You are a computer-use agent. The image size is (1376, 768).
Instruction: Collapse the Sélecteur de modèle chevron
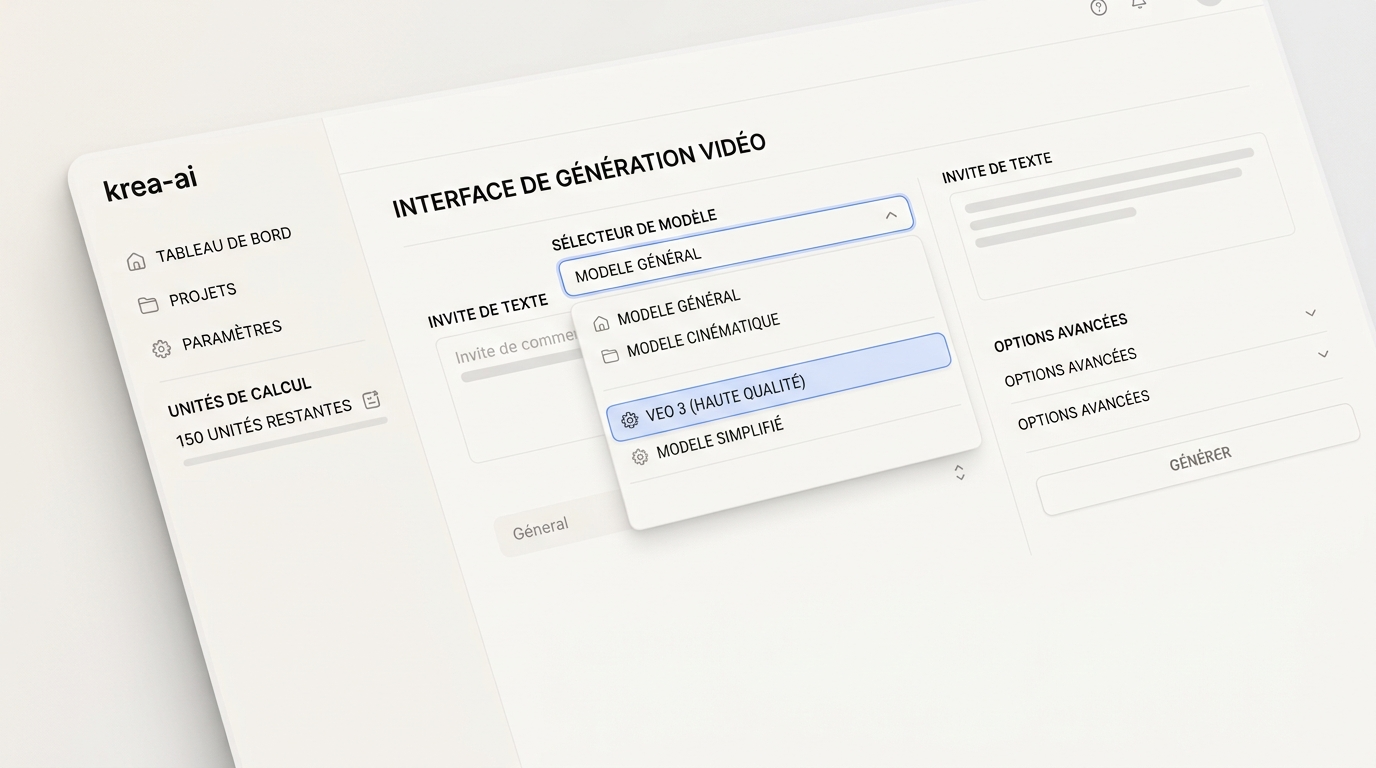891,215
